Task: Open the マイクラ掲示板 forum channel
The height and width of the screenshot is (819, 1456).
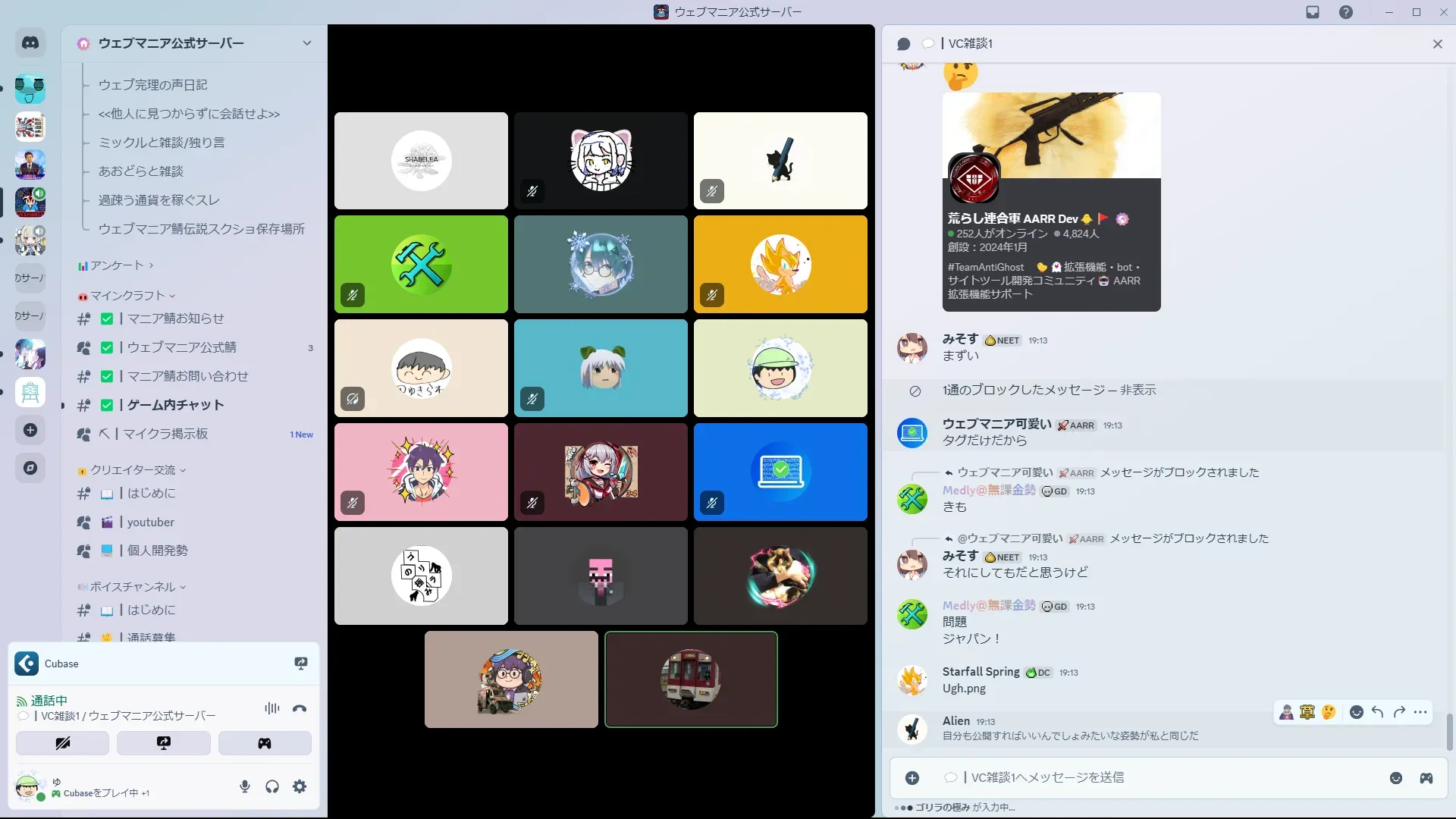Action: pyautogui.click(x=165, y=434)
